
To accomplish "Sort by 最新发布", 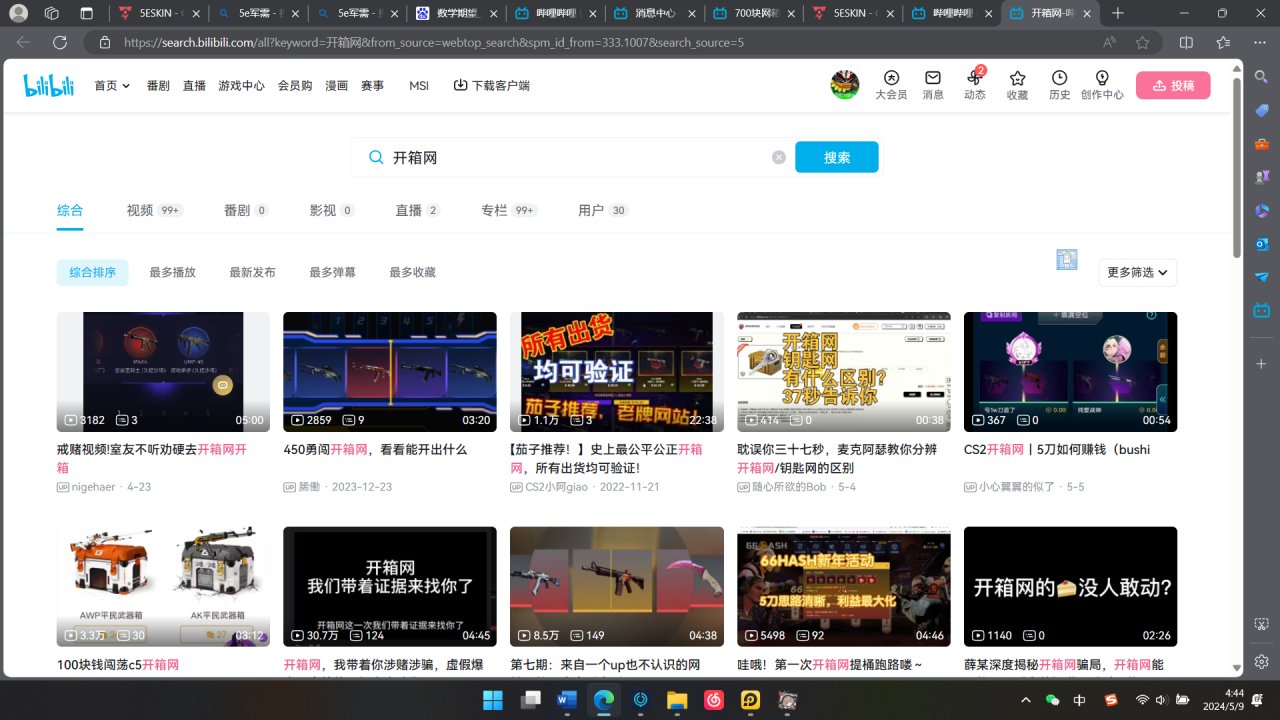I will 253,272.
